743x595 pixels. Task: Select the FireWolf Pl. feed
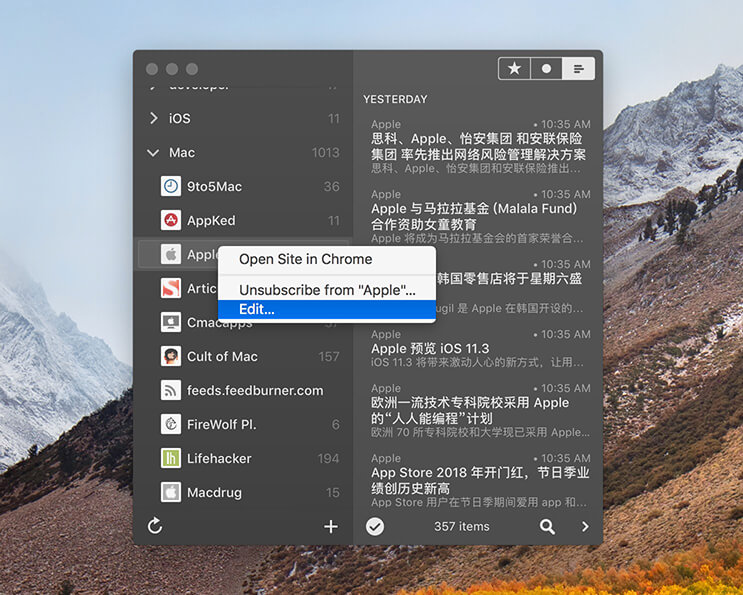[221, 424]
